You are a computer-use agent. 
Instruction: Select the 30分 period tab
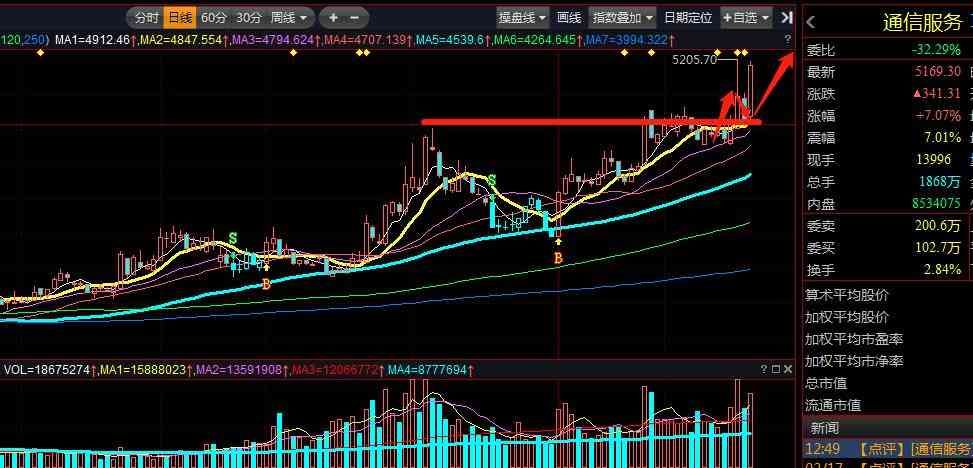tap(249, 18)
